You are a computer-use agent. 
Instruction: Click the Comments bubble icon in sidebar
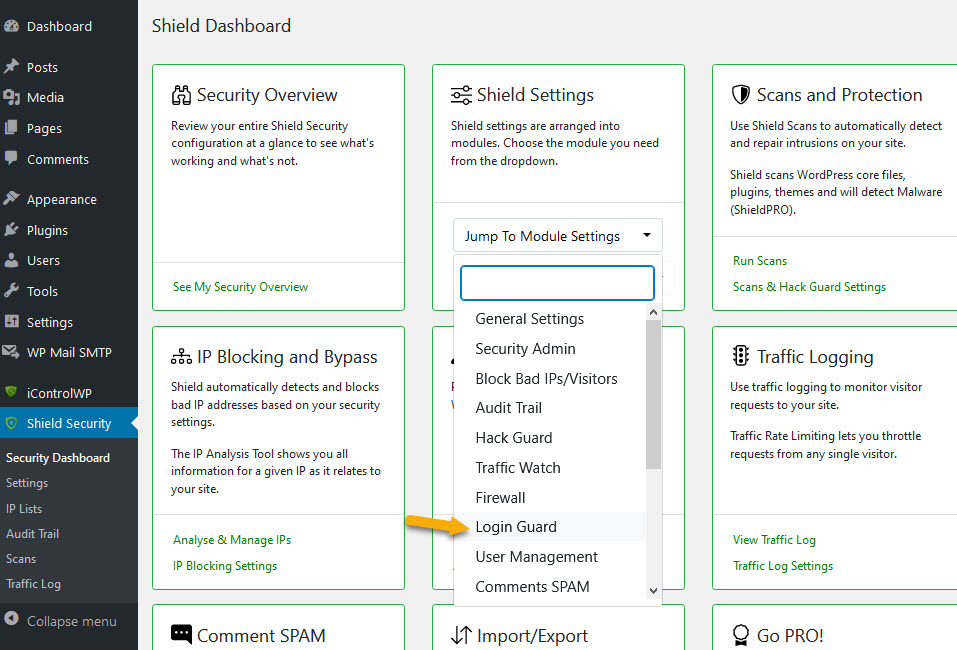[11, 158]
